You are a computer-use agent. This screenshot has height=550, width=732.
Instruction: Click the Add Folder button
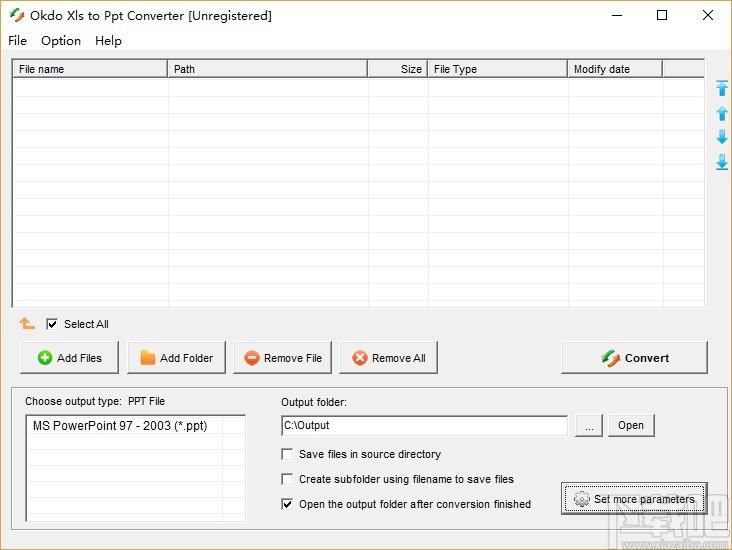tap(176, 358)
